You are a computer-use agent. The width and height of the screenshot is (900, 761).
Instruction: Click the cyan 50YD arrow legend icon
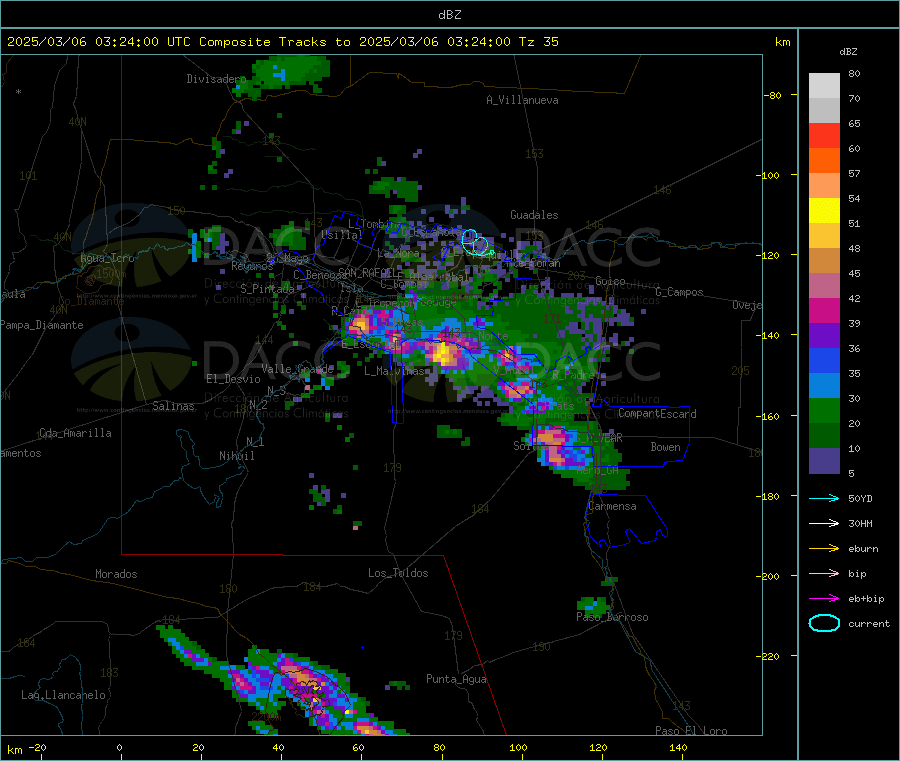click(x=824, y=498)
